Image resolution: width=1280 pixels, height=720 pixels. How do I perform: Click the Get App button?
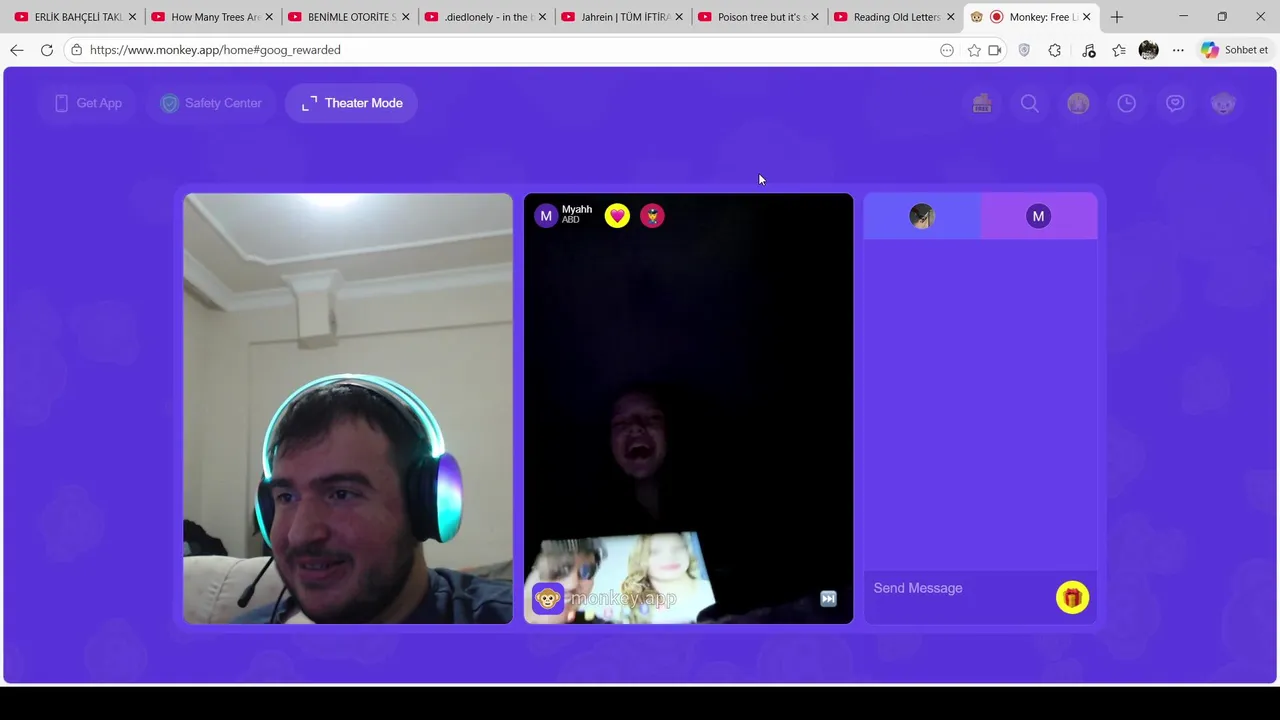[x=88, y=103]
